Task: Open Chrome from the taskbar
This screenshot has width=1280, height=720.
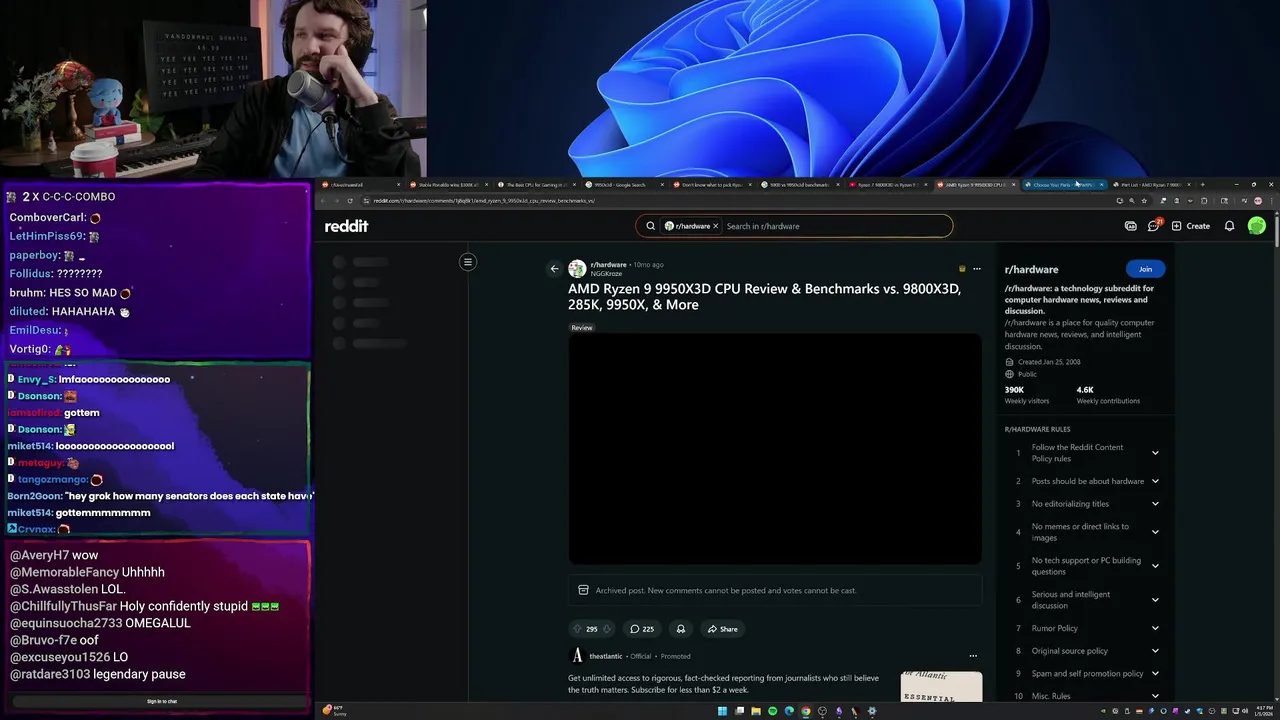Action: [x=805, y=711]
